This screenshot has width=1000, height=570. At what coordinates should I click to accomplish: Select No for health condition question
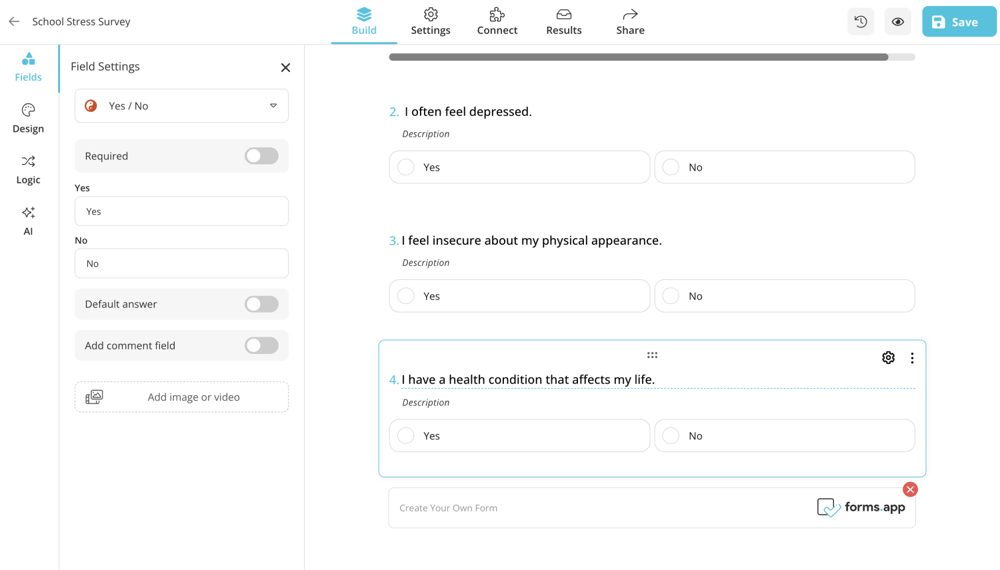click(x=784, y=435)
